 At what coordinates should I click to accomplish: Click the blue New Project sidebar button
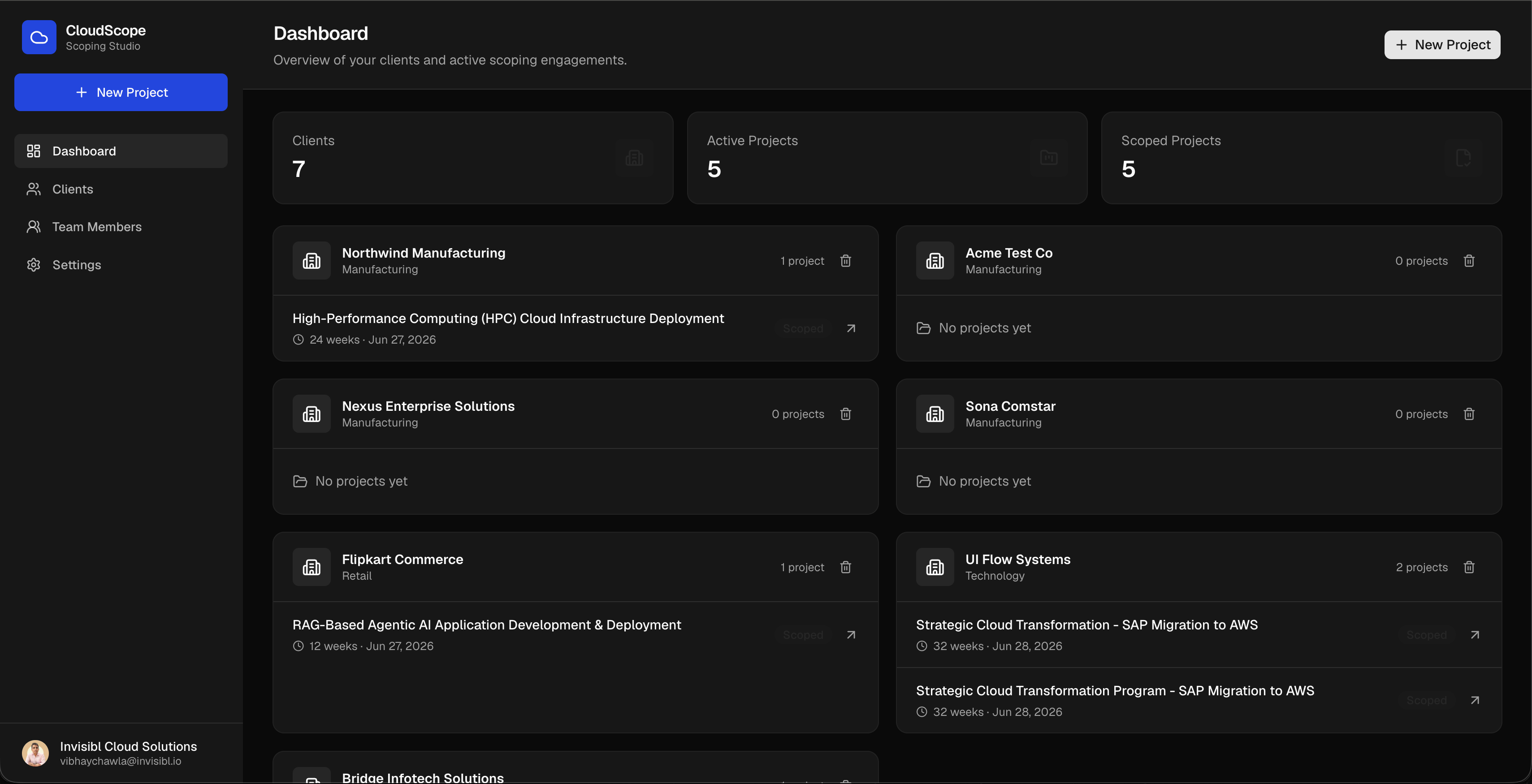121,93
